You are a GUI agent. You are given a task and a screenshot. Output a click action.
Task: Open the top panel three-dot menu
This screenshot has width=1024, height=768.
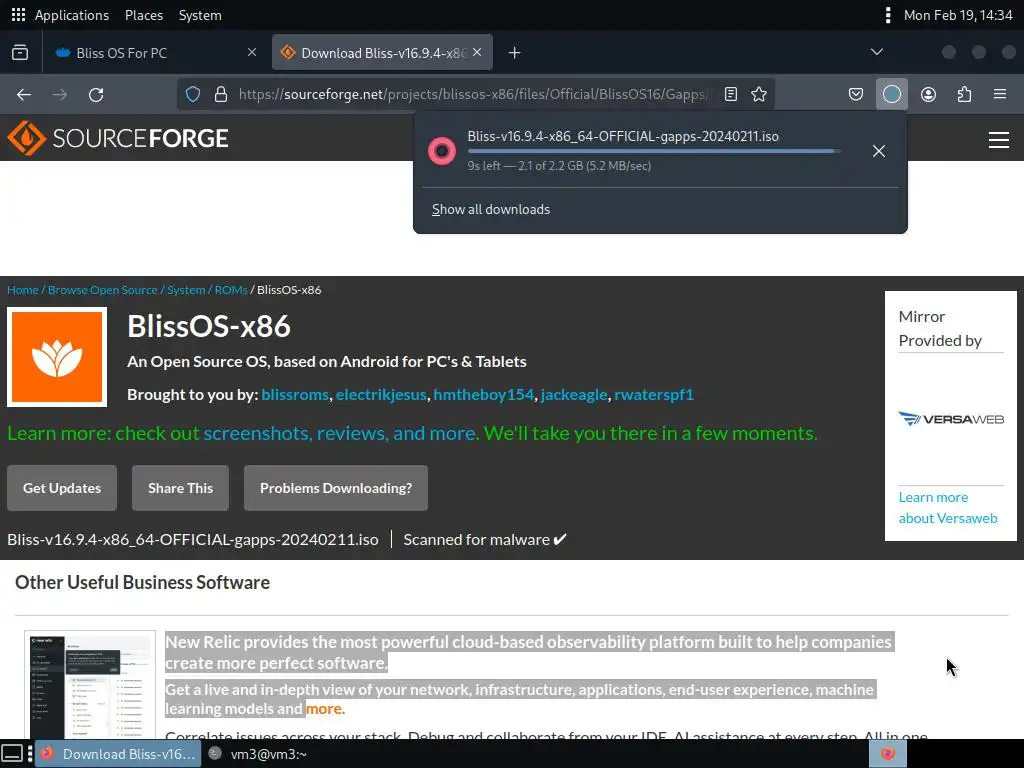pos(888,15)
